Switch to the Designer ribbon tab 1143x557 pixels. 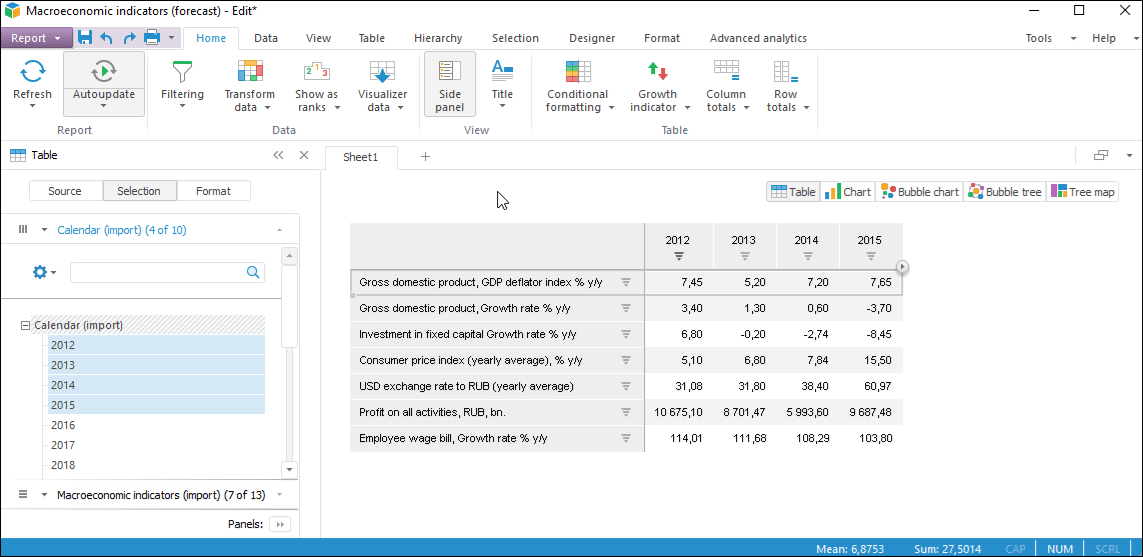592,38
